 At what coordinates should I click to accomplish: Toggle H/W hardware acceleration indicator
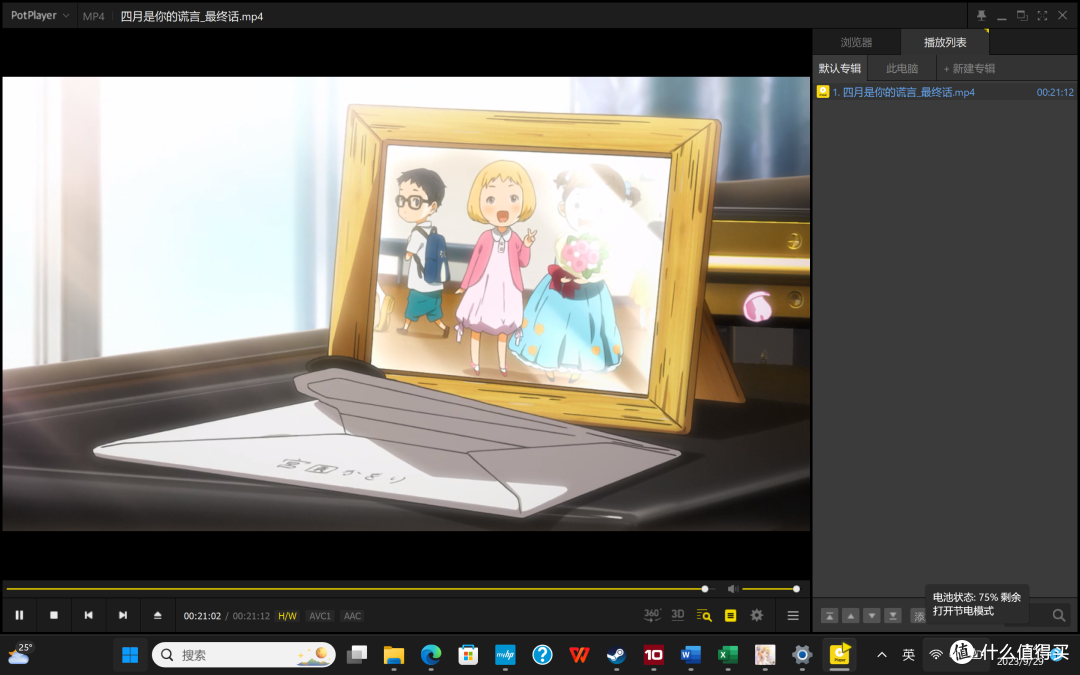coord(287,616)
